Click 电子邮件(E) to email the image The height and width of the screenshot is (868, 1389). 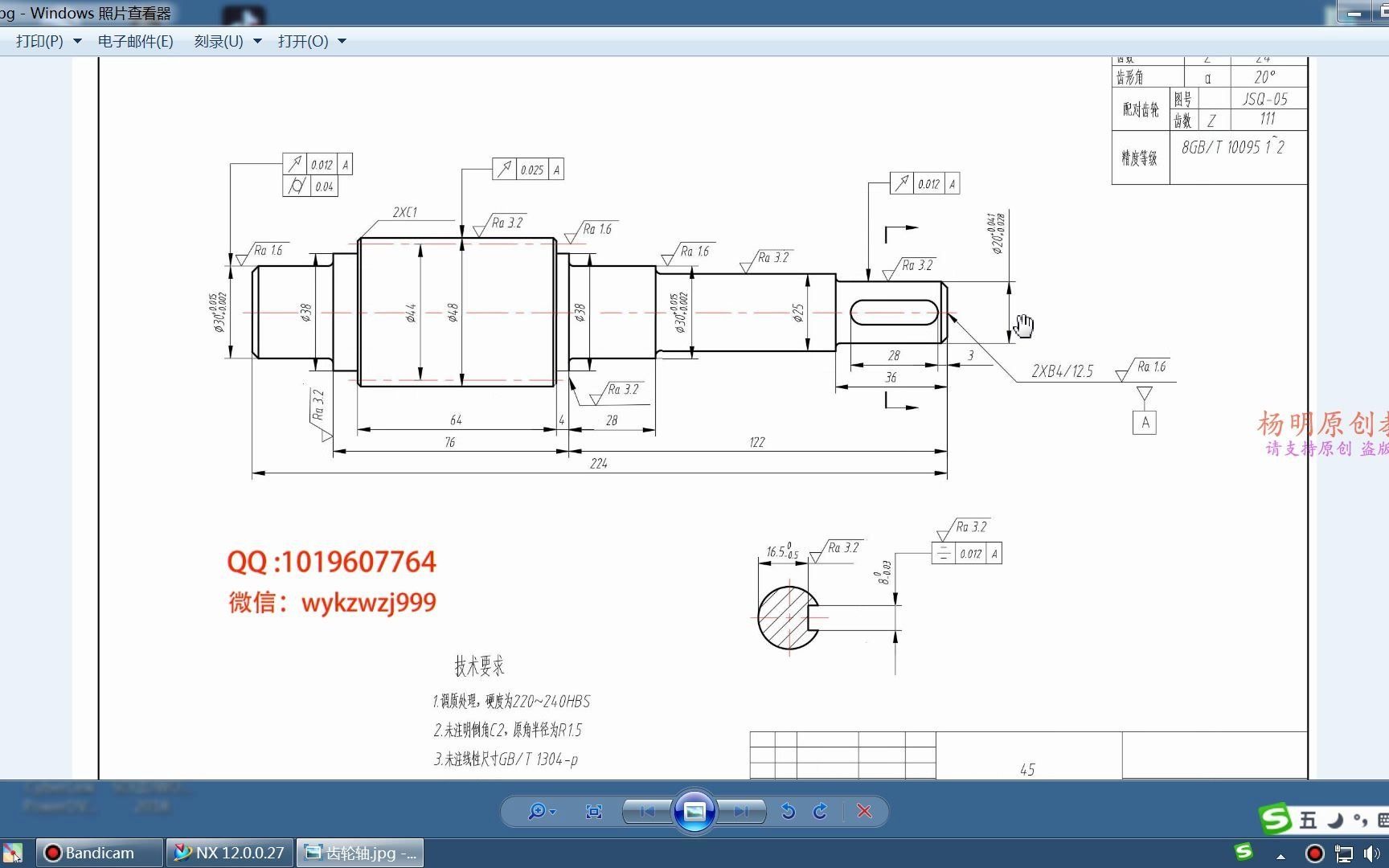135,41
